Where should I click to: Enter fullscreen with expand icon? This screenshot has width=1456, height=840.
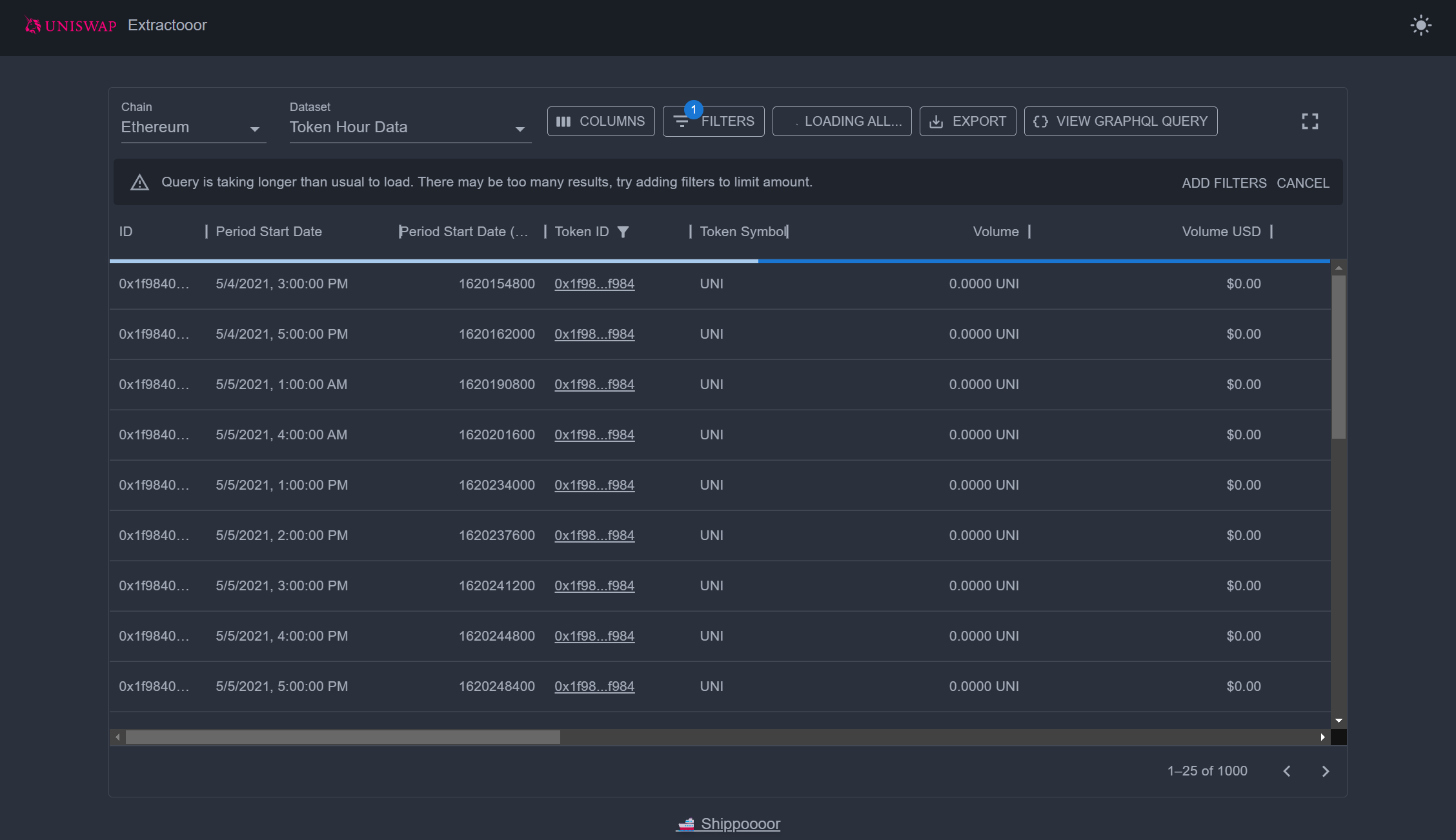(1309, 121)
